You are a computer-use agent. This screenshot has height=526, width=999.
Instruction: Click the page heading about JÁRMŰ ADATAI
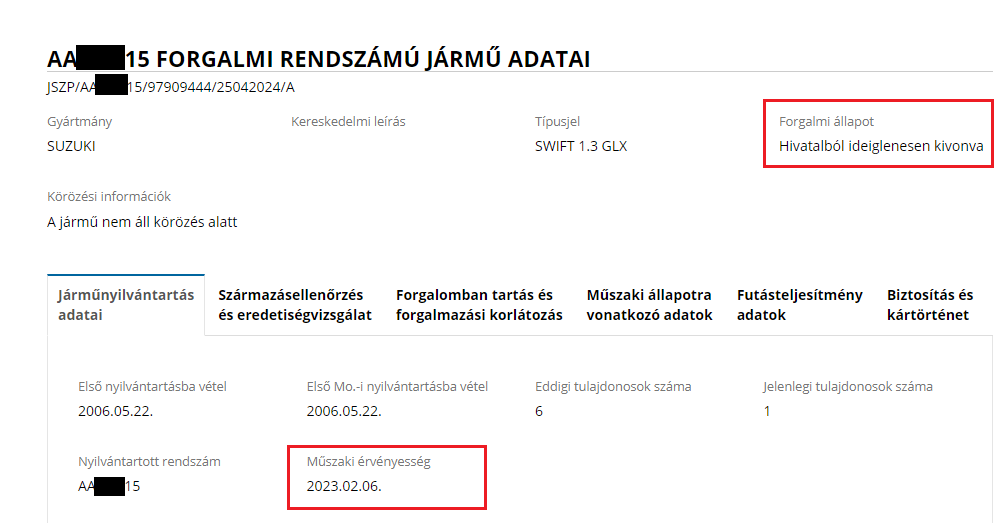click(x=318, y=59)
